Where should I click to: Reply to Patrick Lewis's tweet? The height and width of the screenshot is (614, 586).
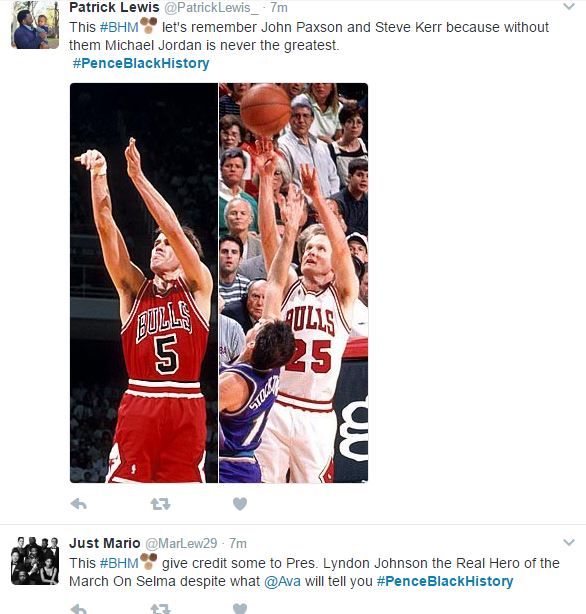(x=79, y=504)
